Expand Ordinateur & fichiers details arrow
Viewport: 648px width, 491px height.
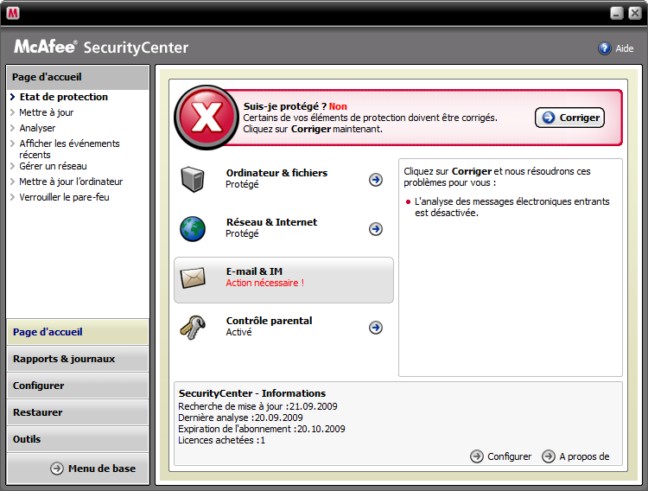pyautogui.click(x=376, y=179)
